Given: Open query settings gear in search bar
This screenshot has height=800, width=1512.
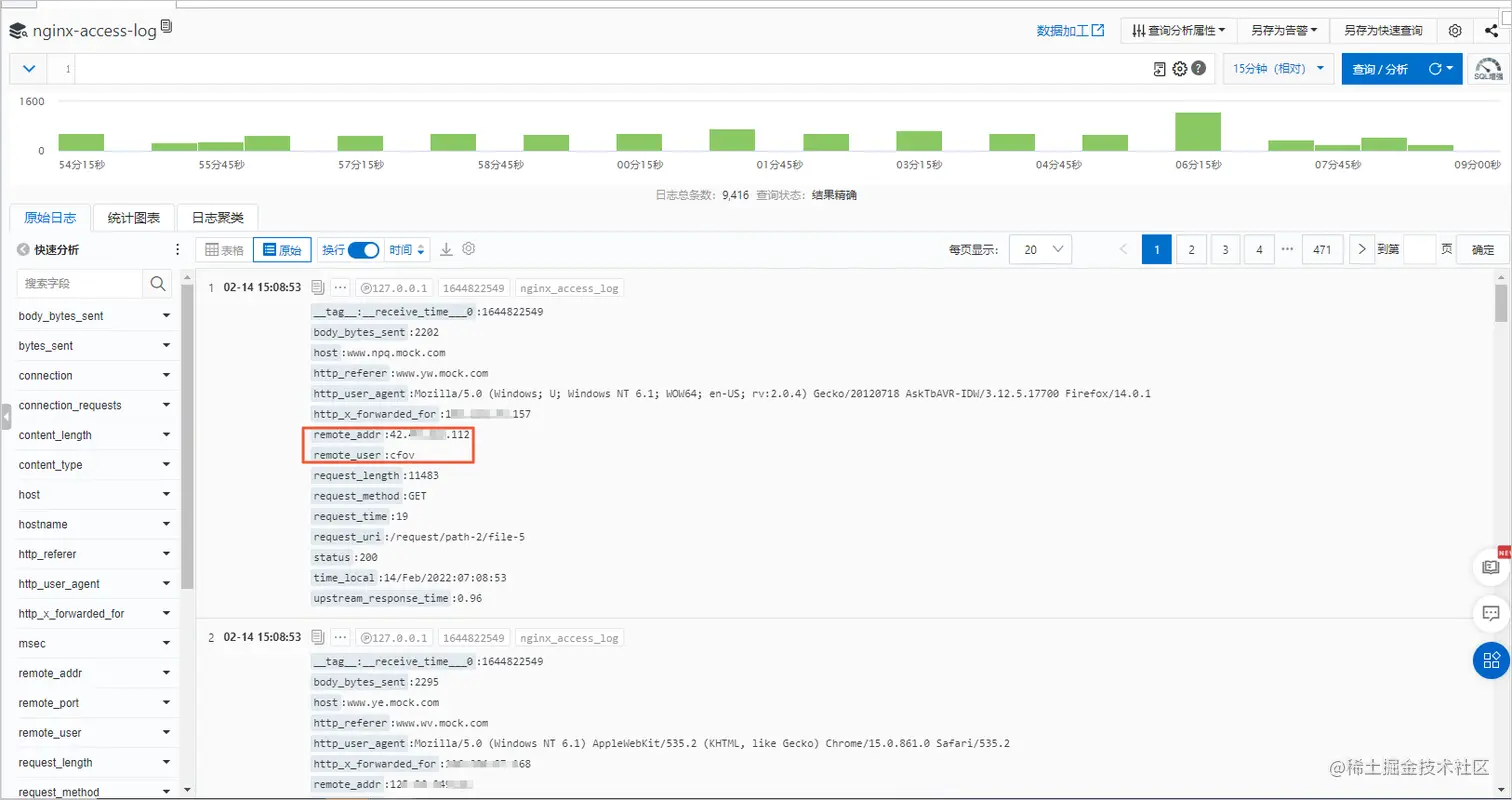Looking at the screenshot, I should [x=1179, y=69].
